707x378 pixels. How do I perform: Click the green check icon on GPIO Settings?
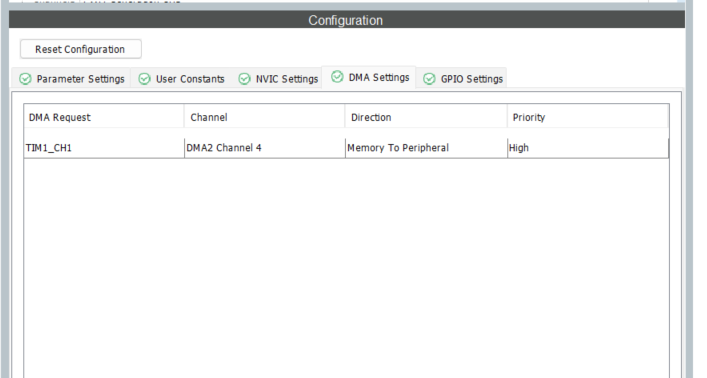pyautogui.click(x=429, y=79)
